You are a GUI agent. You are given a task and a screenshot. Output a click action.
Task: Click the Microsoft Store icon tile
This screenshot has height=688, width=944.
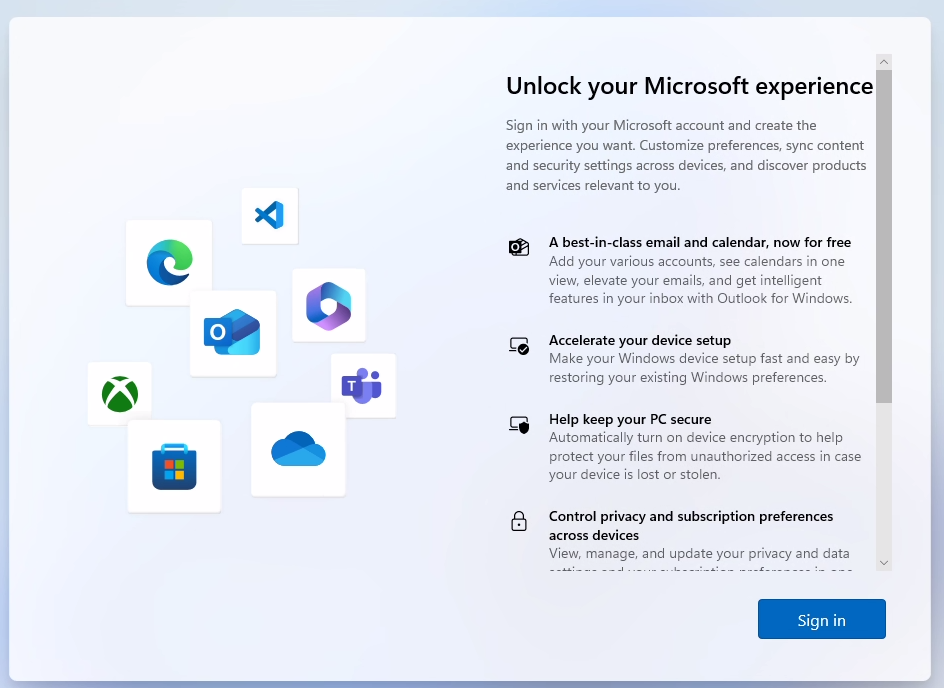point(175,466)
